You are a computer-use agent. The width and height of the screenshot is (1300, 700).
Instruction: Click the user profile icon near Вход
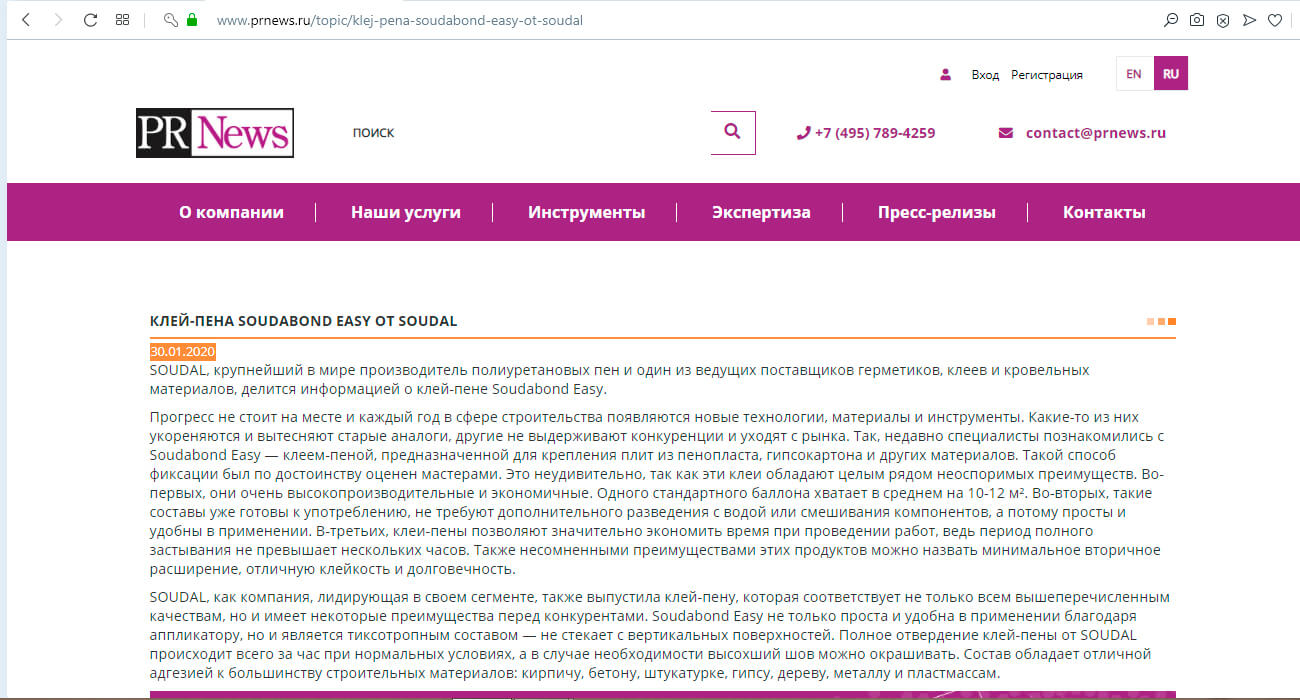[945, 74]
